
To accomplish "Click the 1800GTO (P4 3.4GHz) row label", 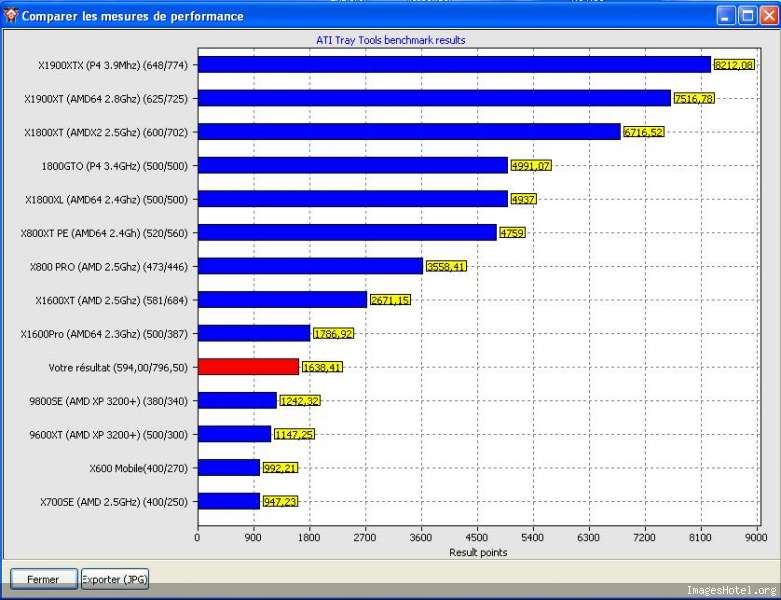I will click(x=114, y=166).
